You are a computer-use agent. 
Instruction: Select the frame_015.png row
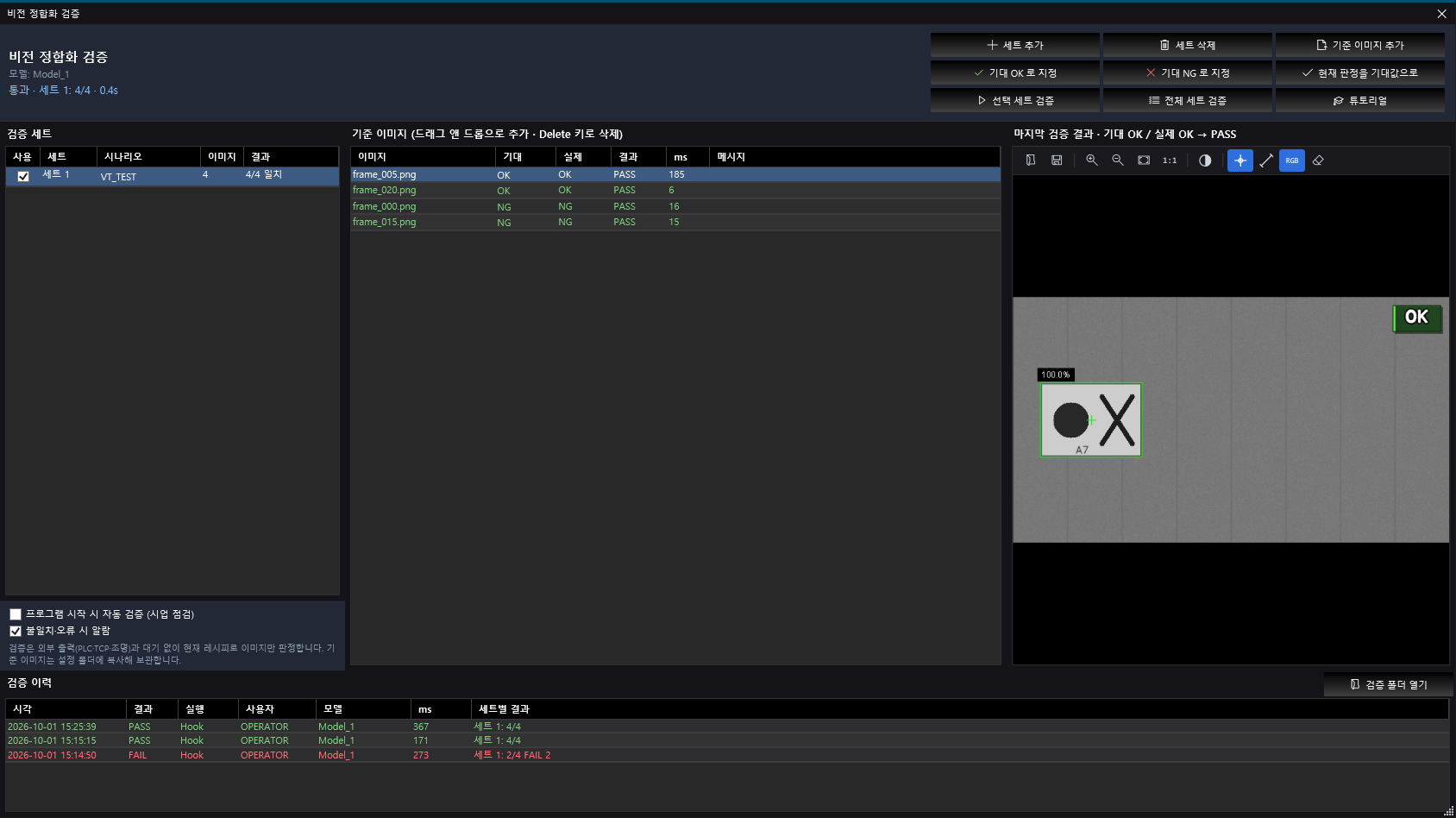tap(675, 223)
